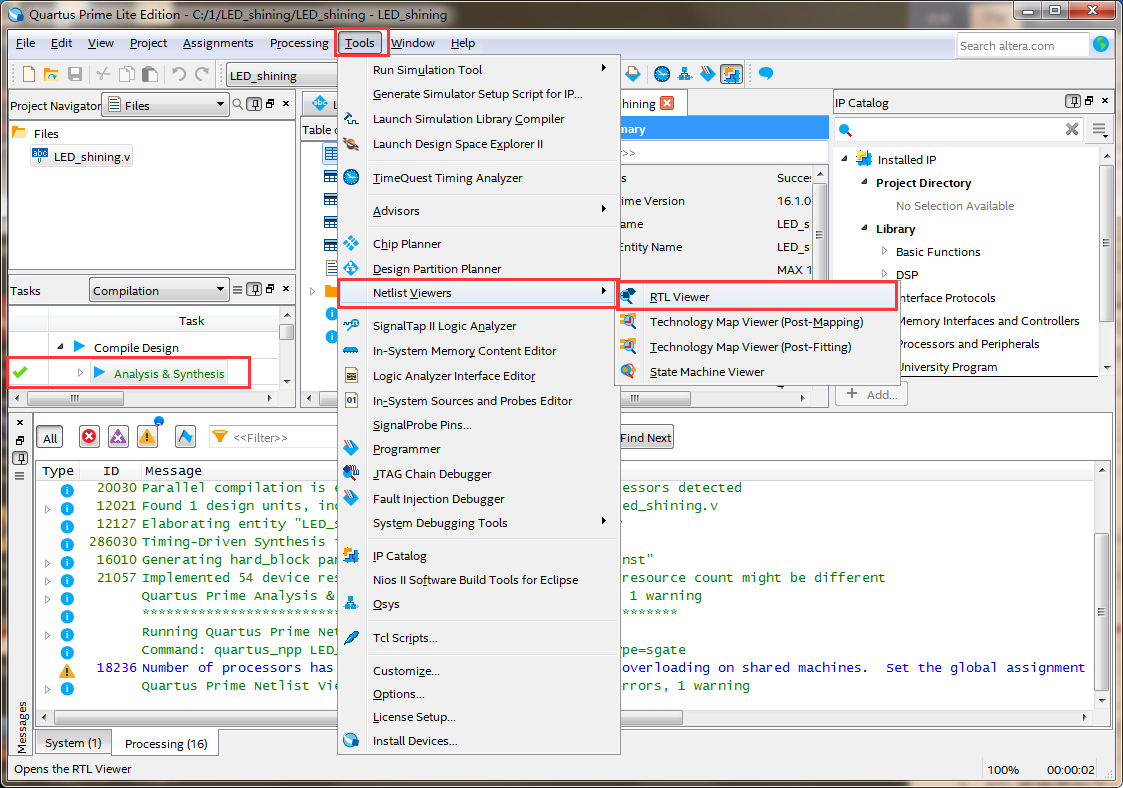Open the LED_shining project dropdown in toolbar
1123x788 pixels.
click(282, 75)
